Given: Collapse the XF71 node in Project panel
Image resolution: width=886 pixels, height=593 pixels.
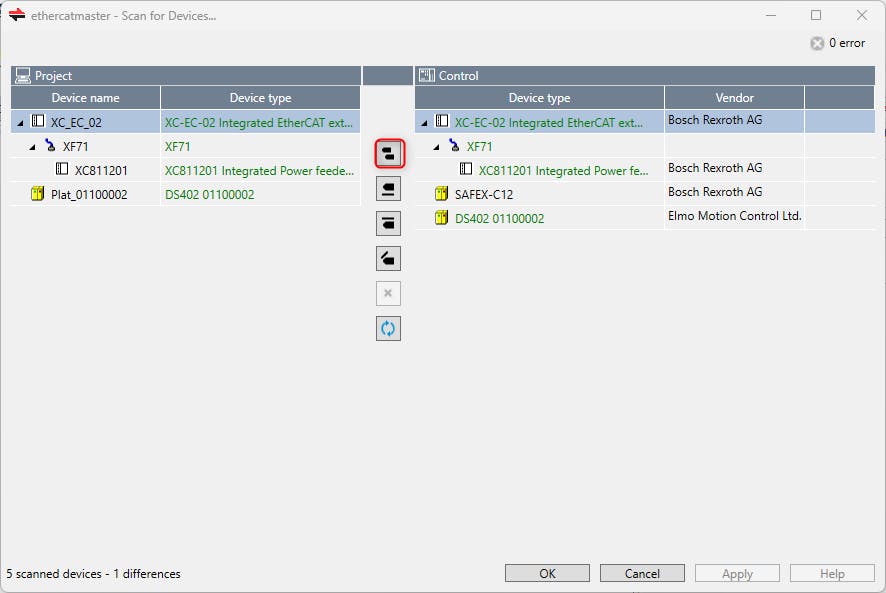Looking at the screenshot, I should 32,146.
